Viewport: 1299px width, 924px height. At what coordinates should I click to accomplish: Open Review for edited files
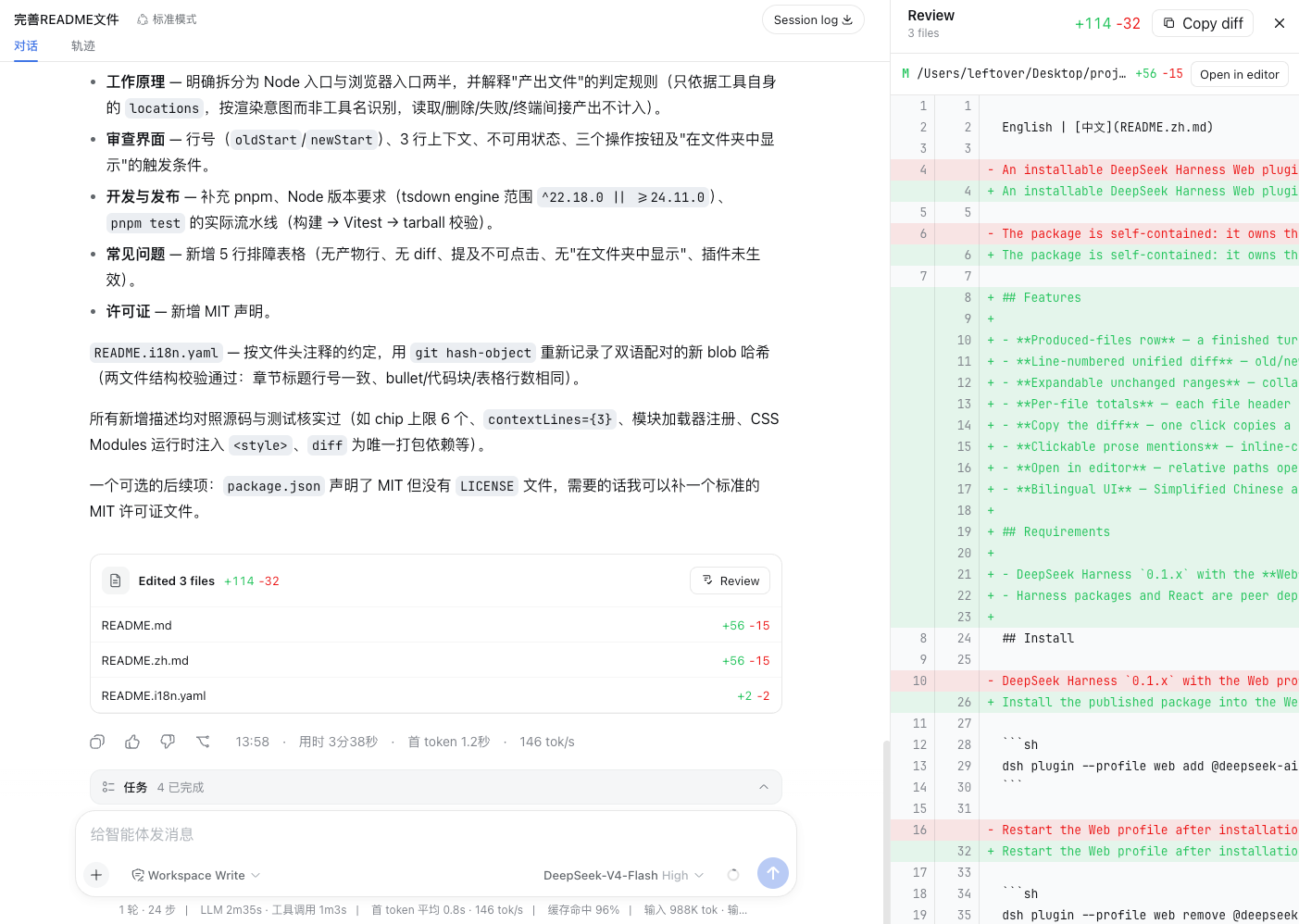[731, 581]
